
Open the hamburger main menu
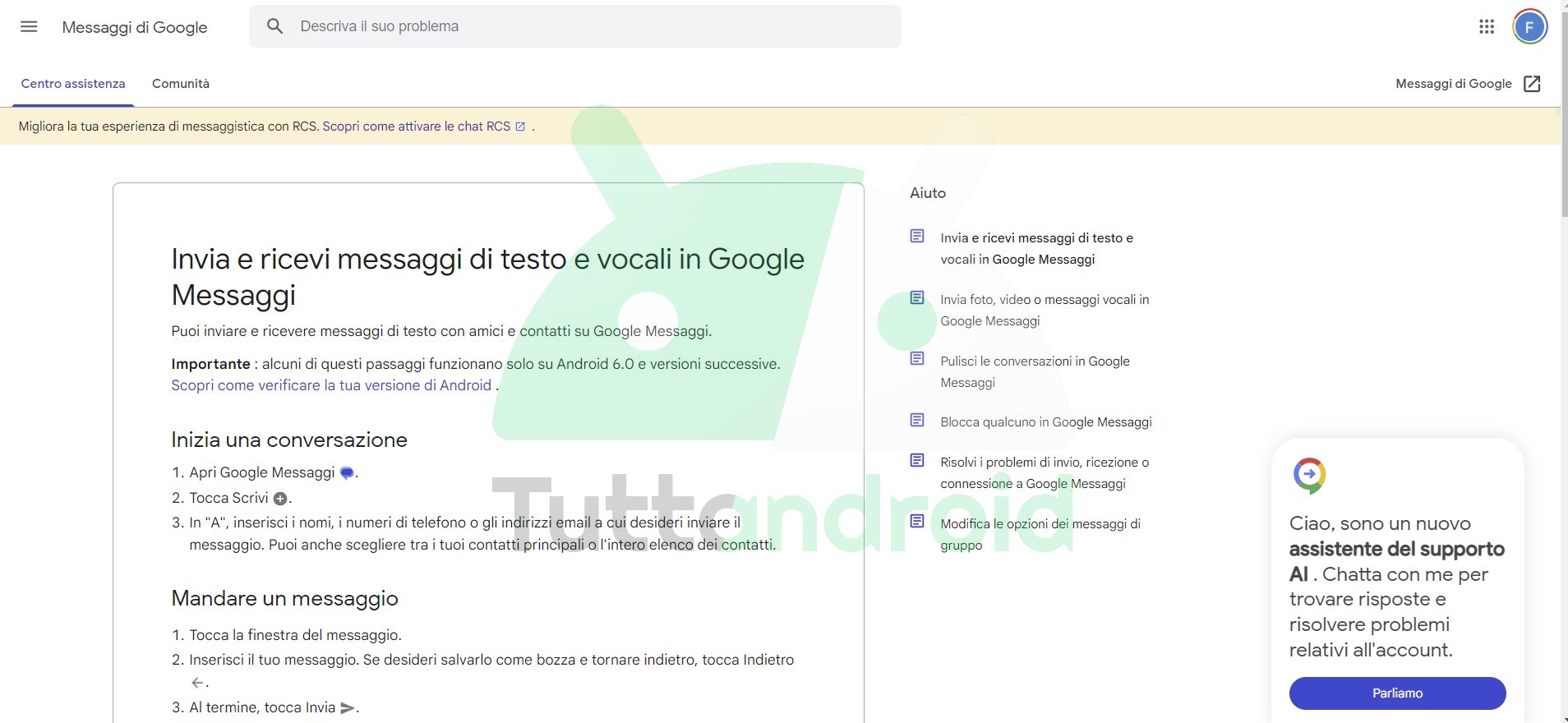[29, 26]
